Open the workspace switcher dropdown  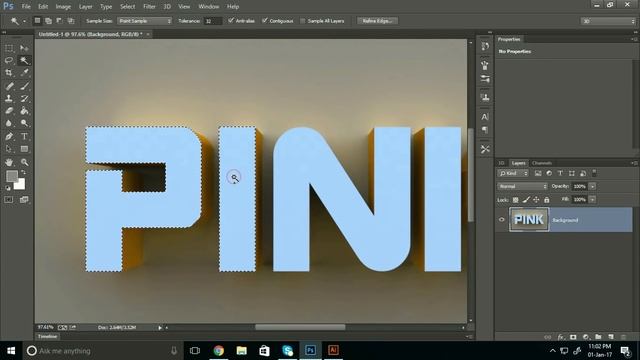[608, 21]
